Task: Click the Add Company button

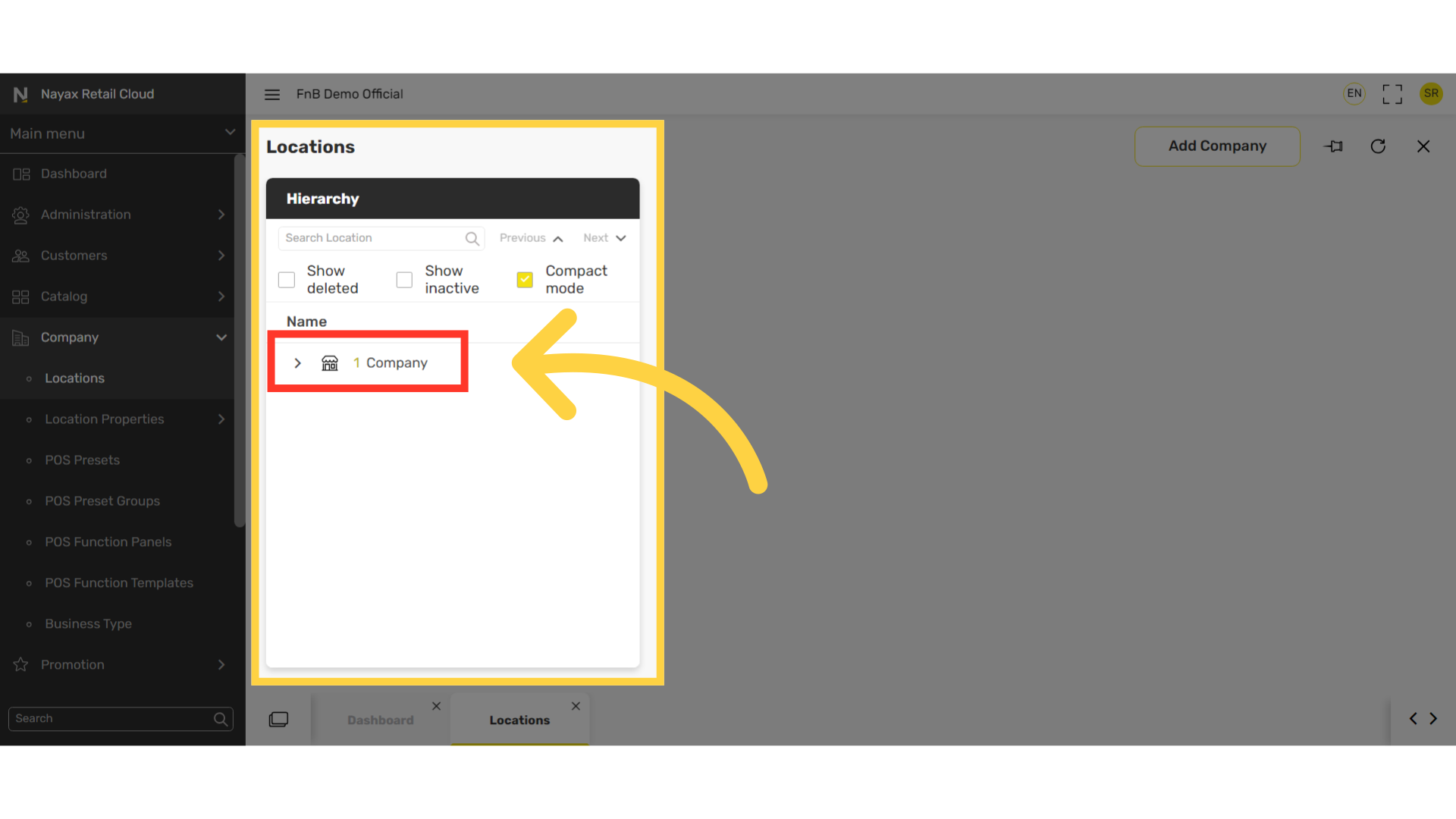Action: tap(1216, 146)
